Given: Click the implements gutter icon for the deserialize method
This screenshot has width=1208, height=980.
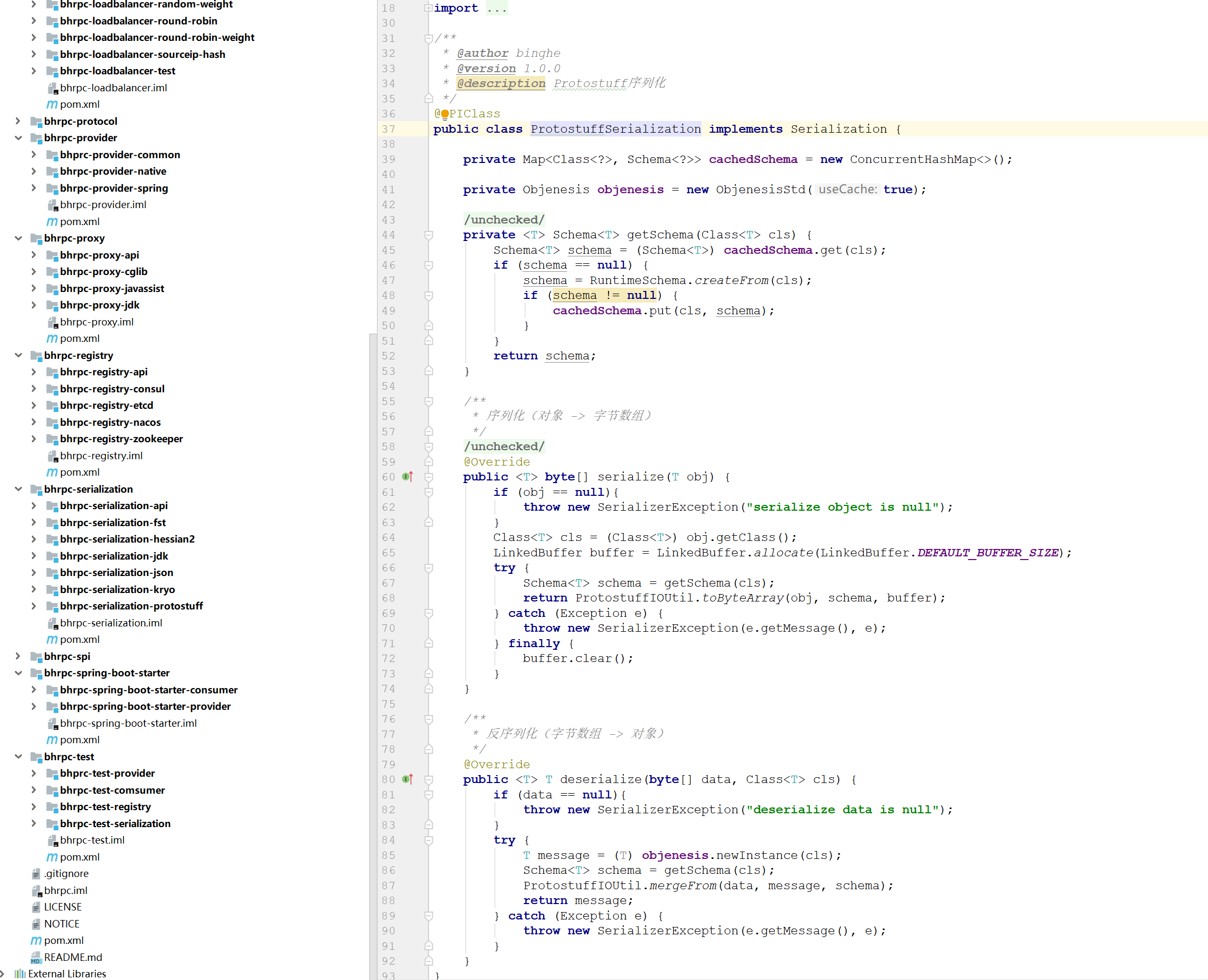Looking at the screenshot, I should 408,780.
